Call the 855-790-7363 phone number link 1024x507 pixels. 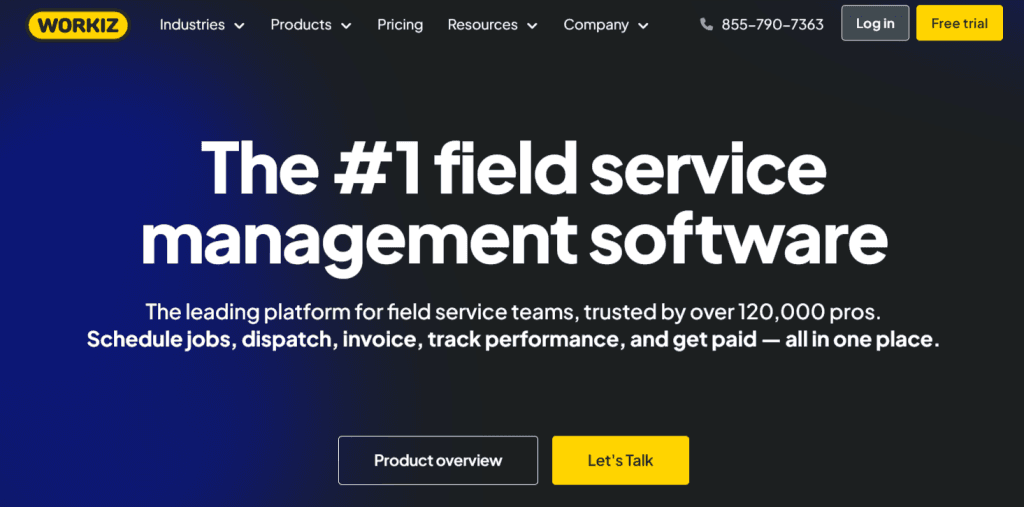click(x=772, y=24)
